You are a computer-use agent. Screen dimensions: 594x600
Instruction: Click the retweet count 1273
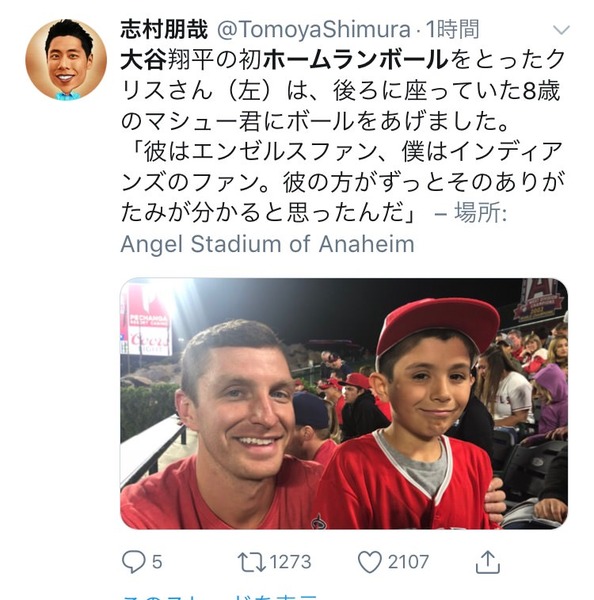[290, 562]
